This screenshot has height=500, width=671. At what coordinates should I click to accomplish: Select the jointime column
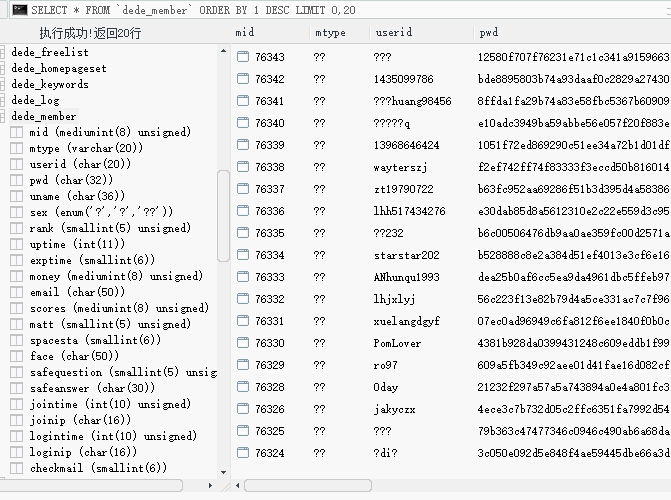(x=110, y=404)
